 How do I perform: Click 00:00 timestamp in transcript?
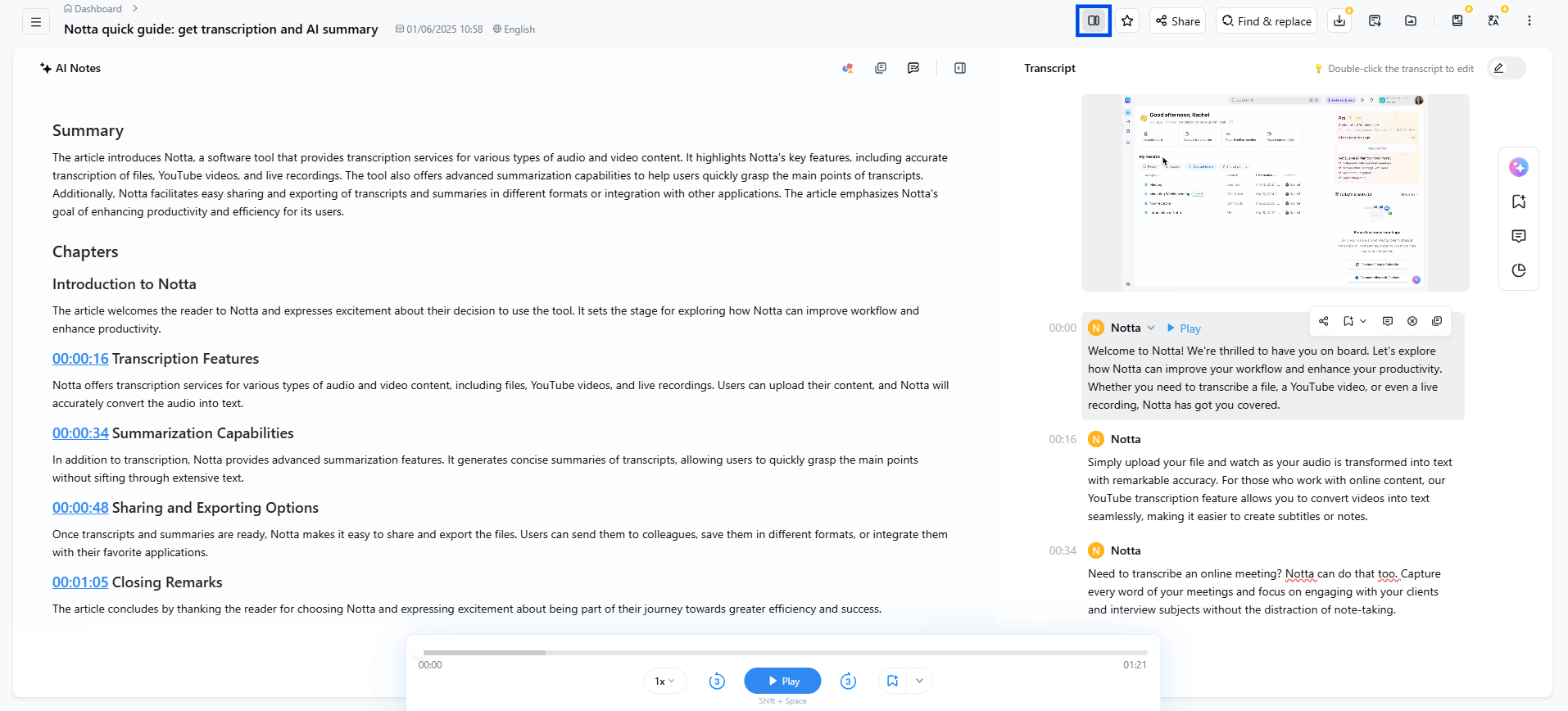click(x=1063, y=328)
